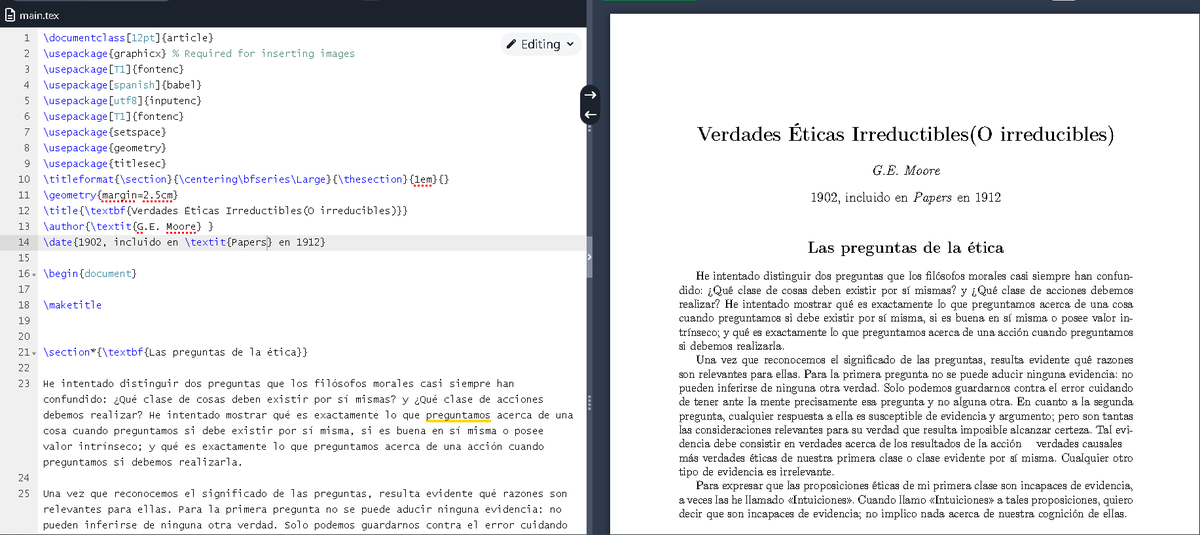This screenshot has width=1200, height=535.
Task: Collapse the fold arrow at line 21
Action: pos(35,353)
